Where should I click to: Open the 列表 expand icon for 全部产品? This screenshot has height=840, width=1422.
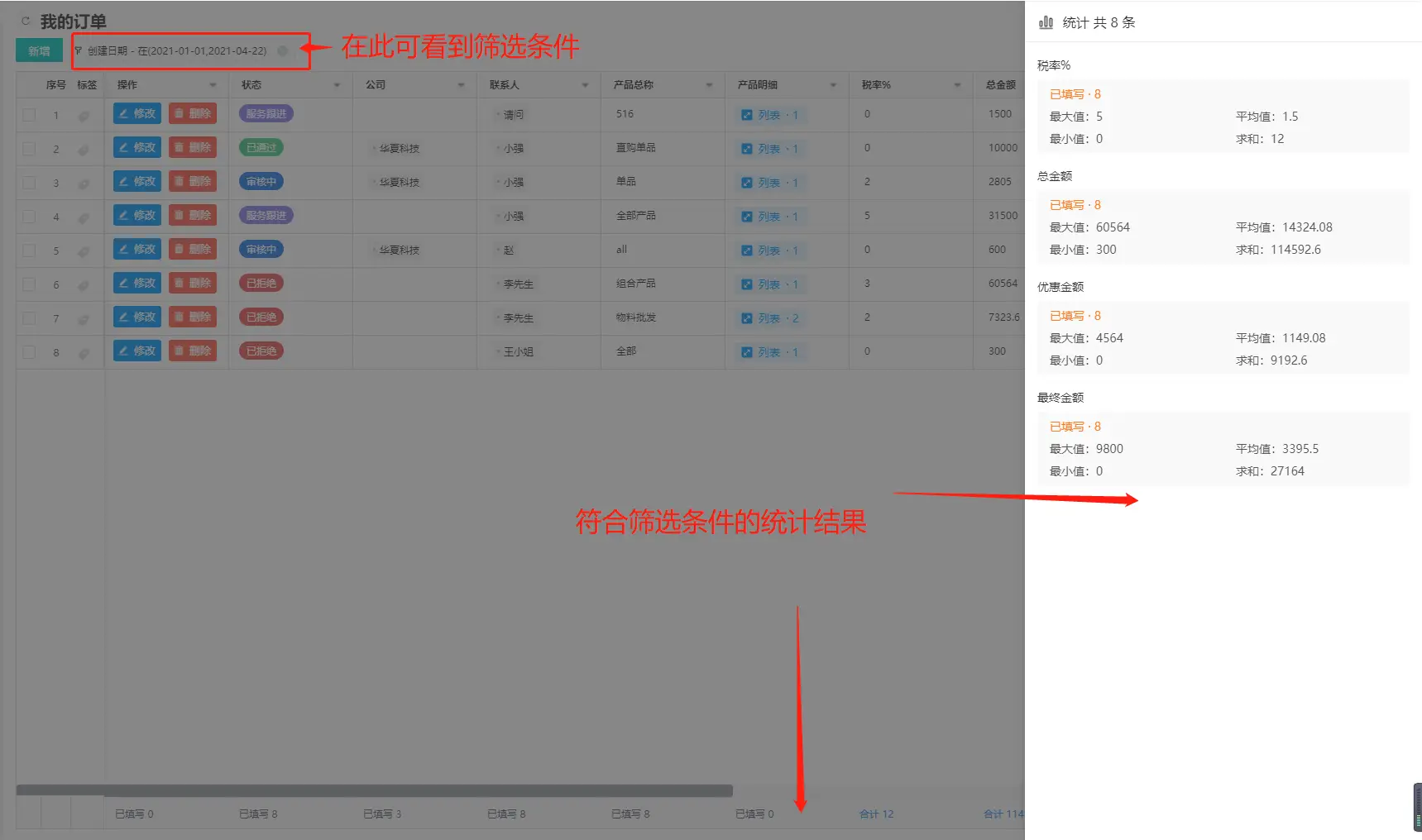[x=747, y=217]
